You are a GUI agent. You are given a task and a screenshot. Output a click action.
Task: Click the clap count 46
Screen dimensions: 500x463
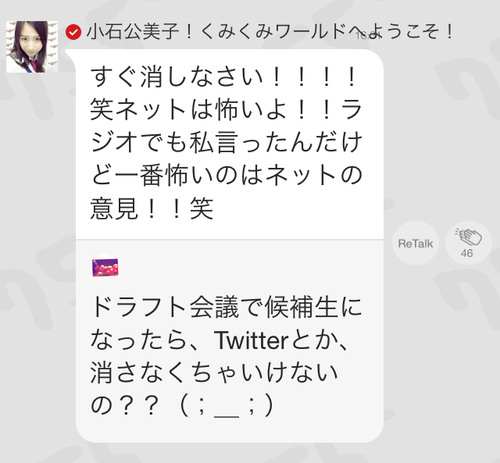point(467,253)
